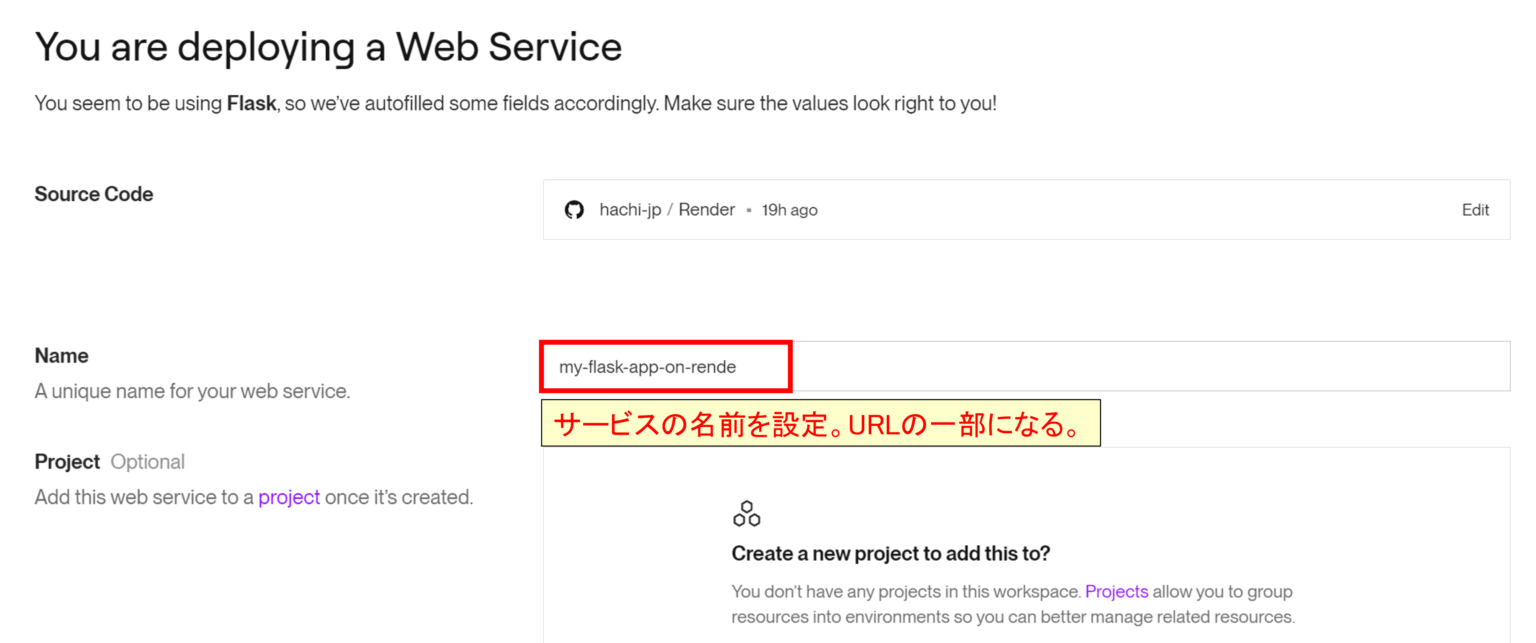
Task: Follow the purple "Projects" link in the description
Action: tap(1116, 591)
